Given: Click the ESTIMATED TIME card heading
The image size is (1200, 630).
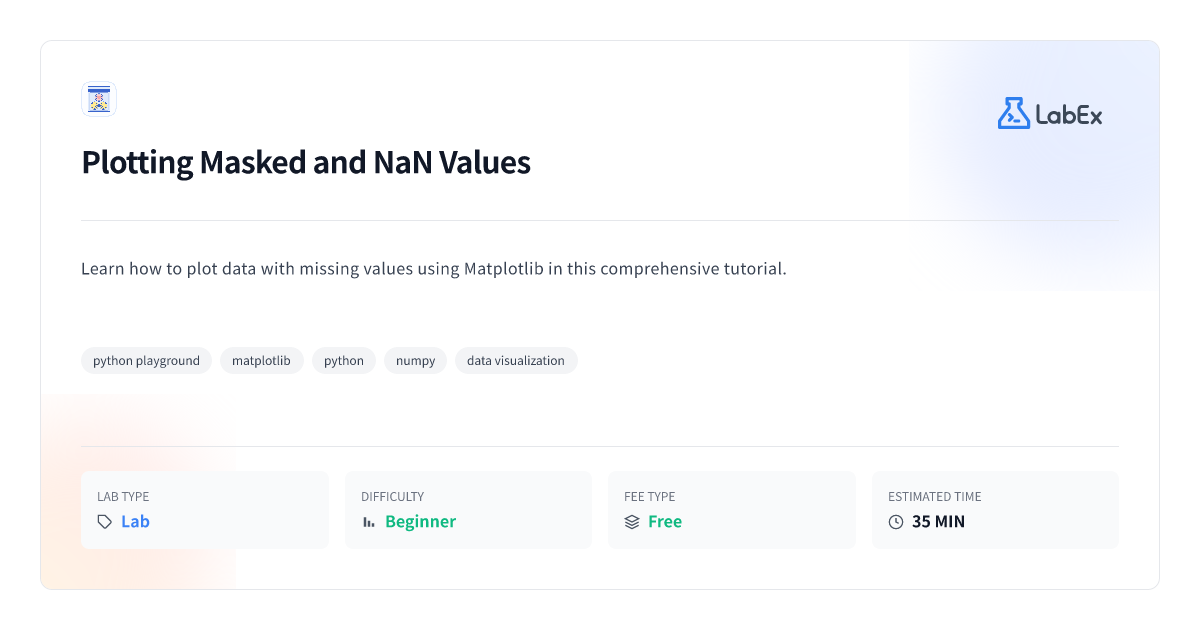Looking at the screenshot, I should point(935,497).
